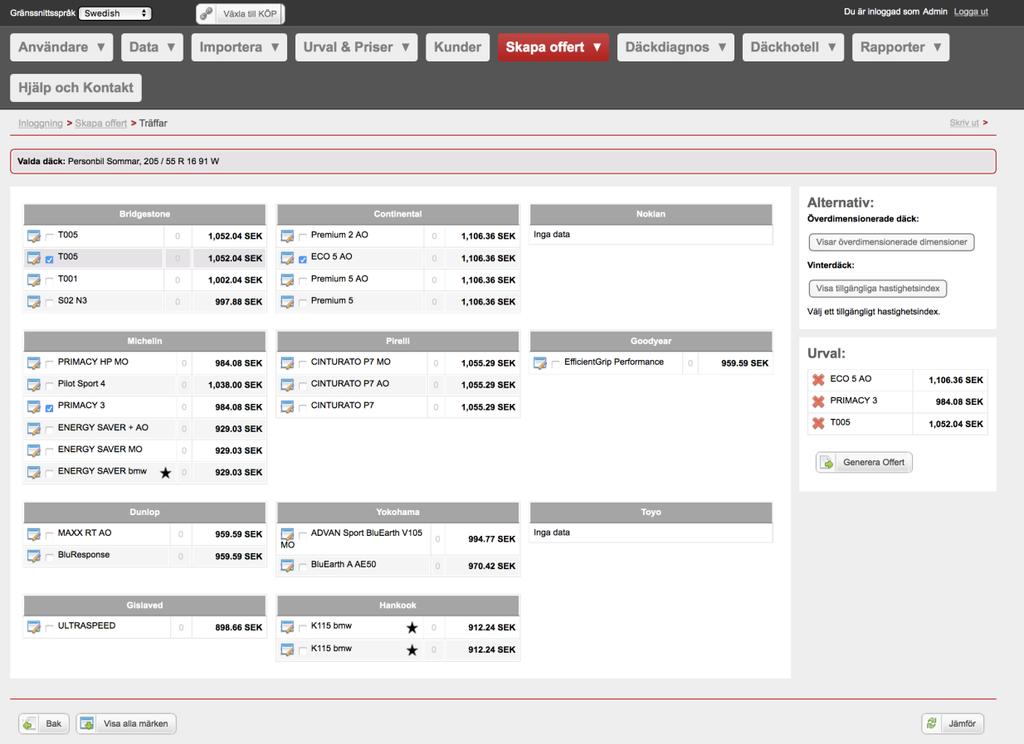1024x744 pixels.
Task: Remove T005 from Urval with red X
Action: (818, 423)
